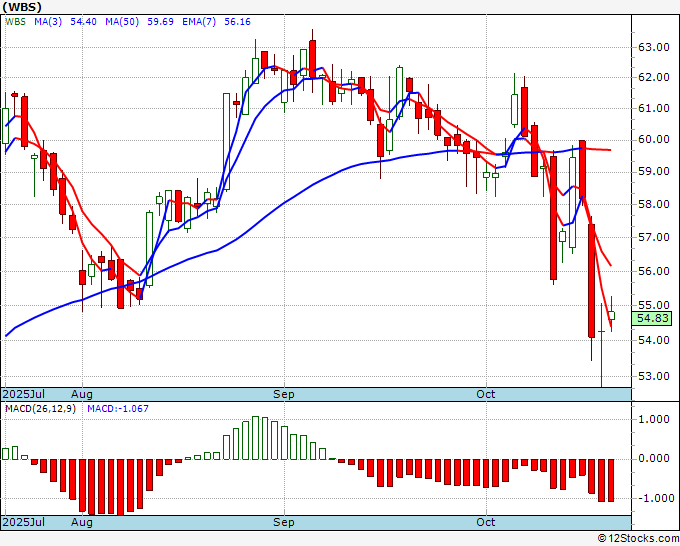Click the 54.00 price axis label

[654, 340]
